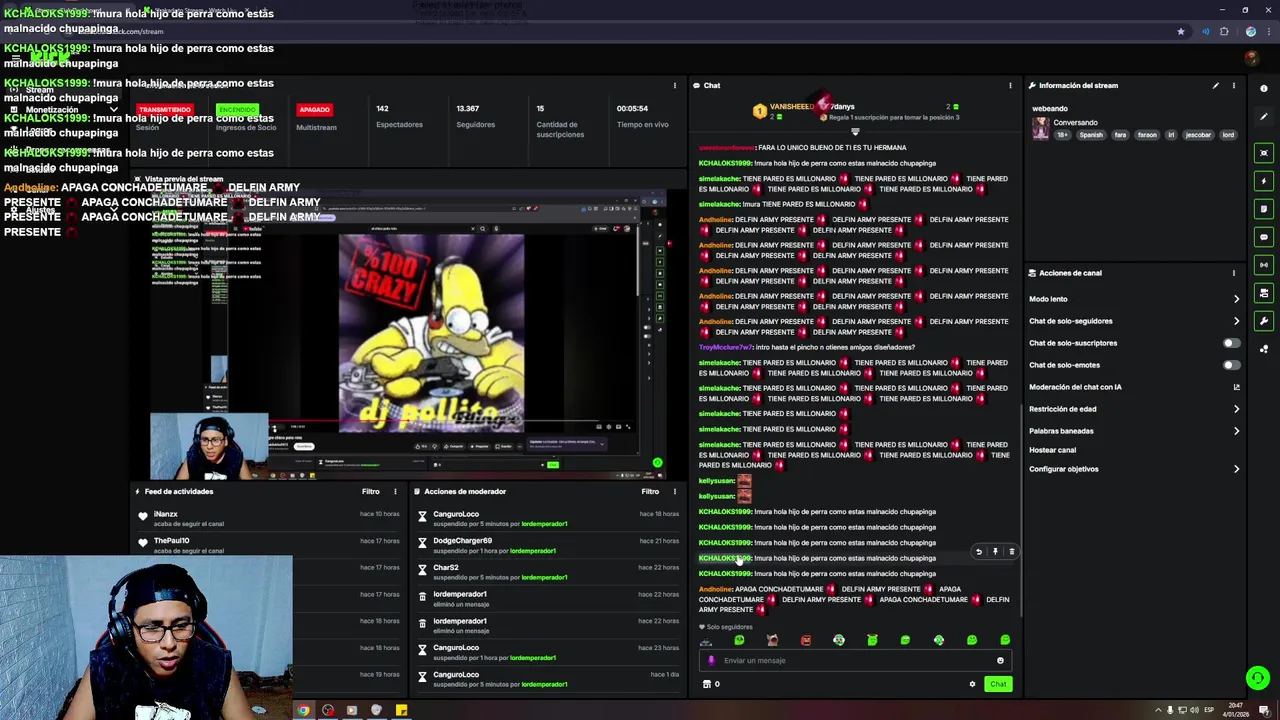The height and width of the screenshot is (720, 1280).
Task: Open Filtro dropdown in Feed de actividades
Action: click(x=370, y=491)
